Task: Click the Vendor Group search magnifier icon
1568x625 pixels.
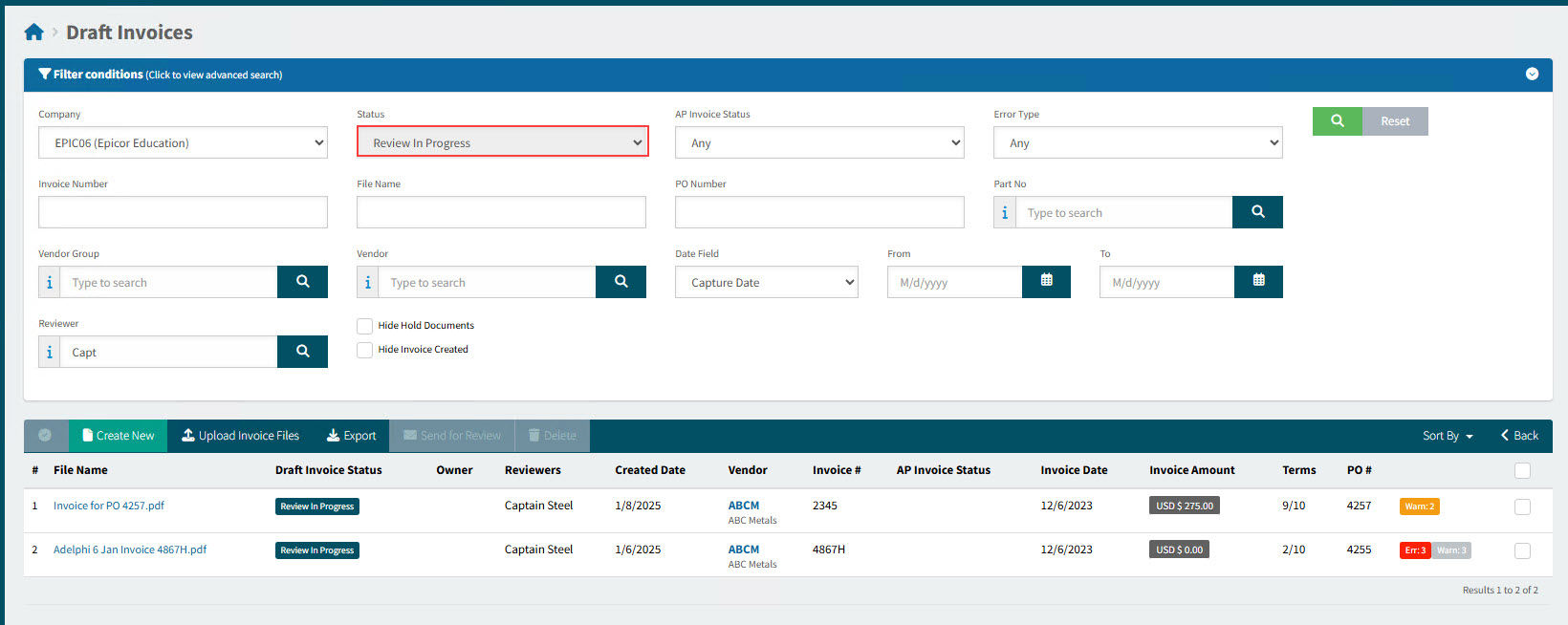Action: click(x=302, y=282)
